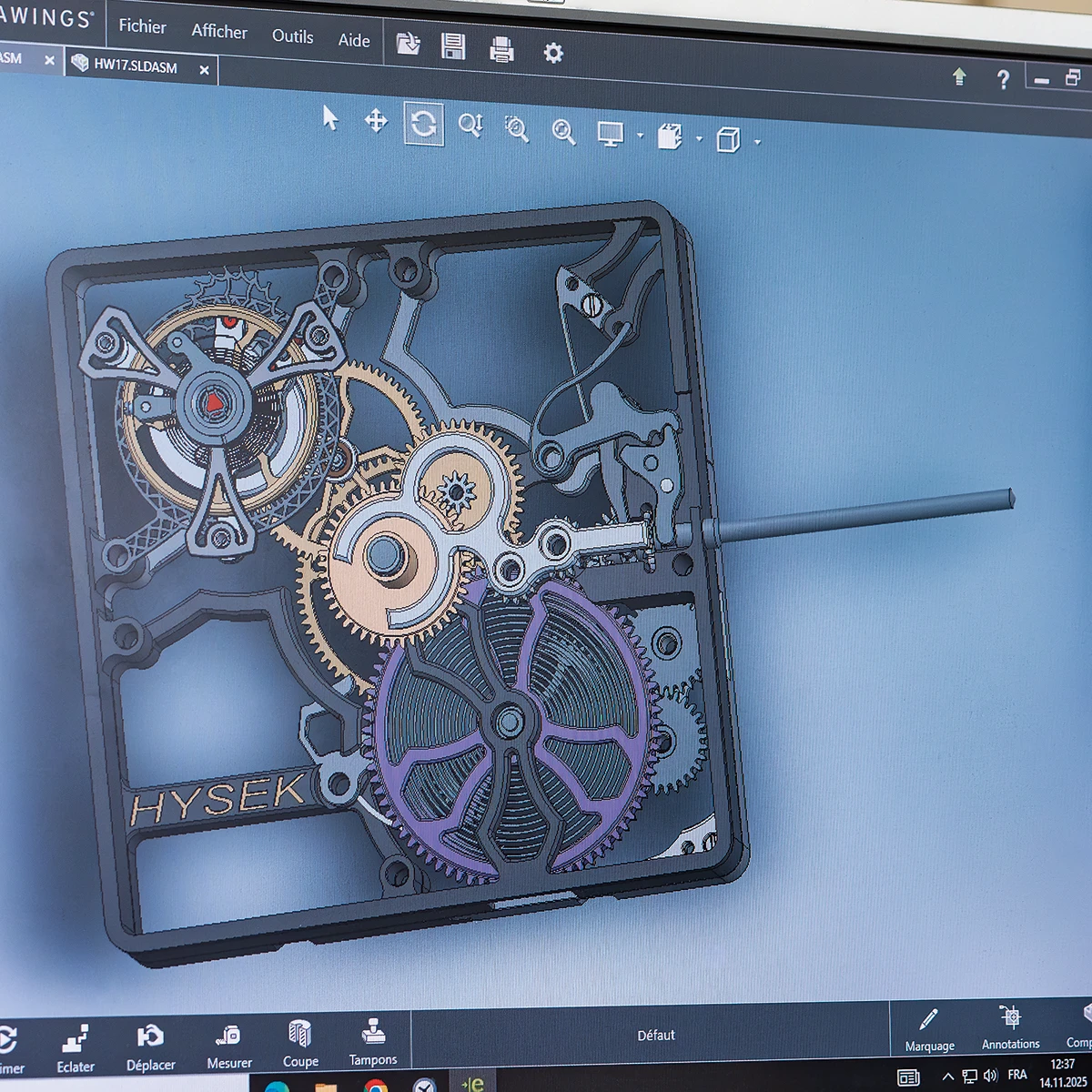
Task: Open the display style dropdown arrow
Action: click(699, 139)
